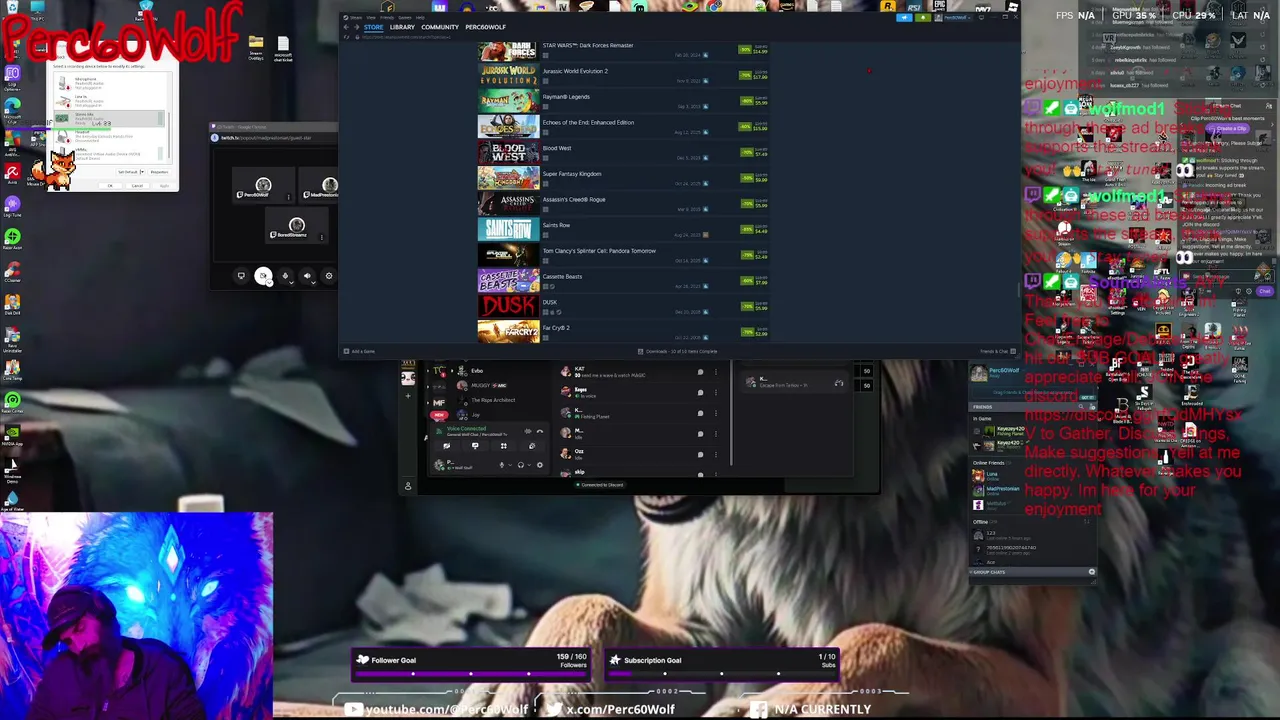This screenshot has height=720, width=1280.
Task: Click Add a Game in Steam footer
Action: click(361, 351)
